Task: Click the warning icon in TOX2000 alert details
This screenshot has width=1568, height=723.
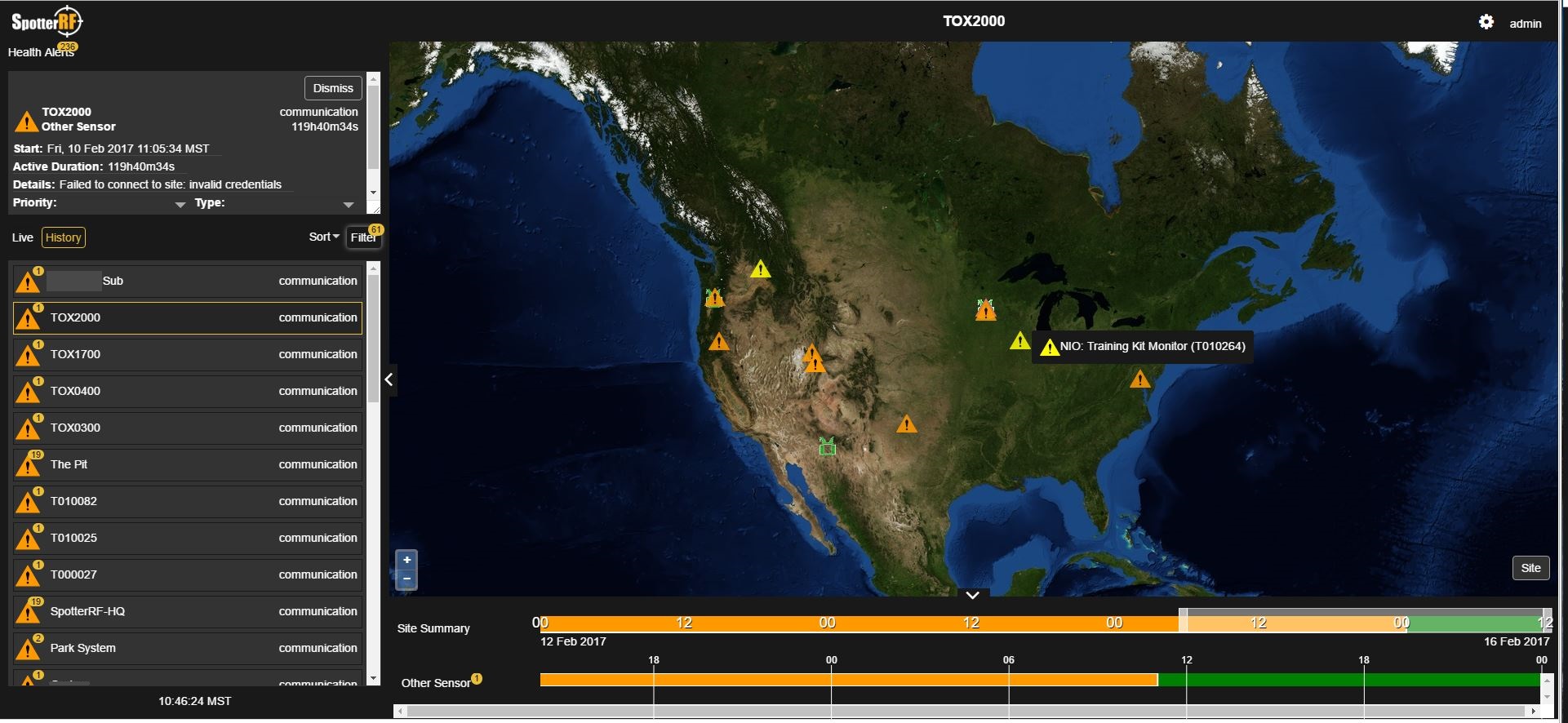Action: pos(27,122)
